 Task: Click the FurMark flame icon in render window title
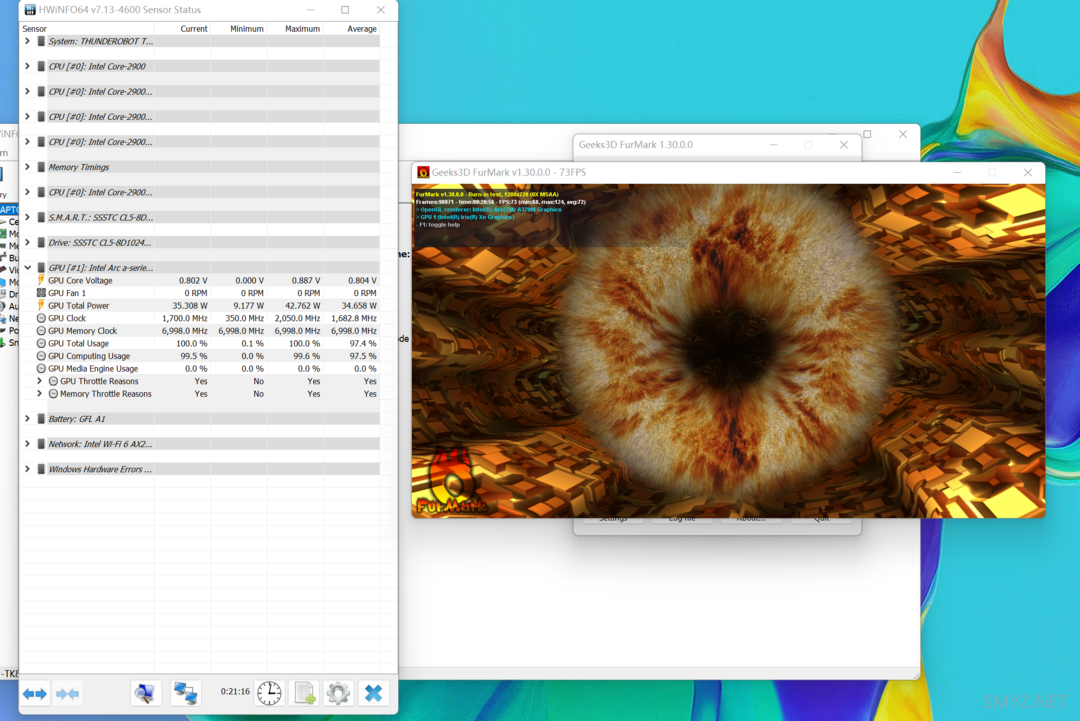(423, 172)
